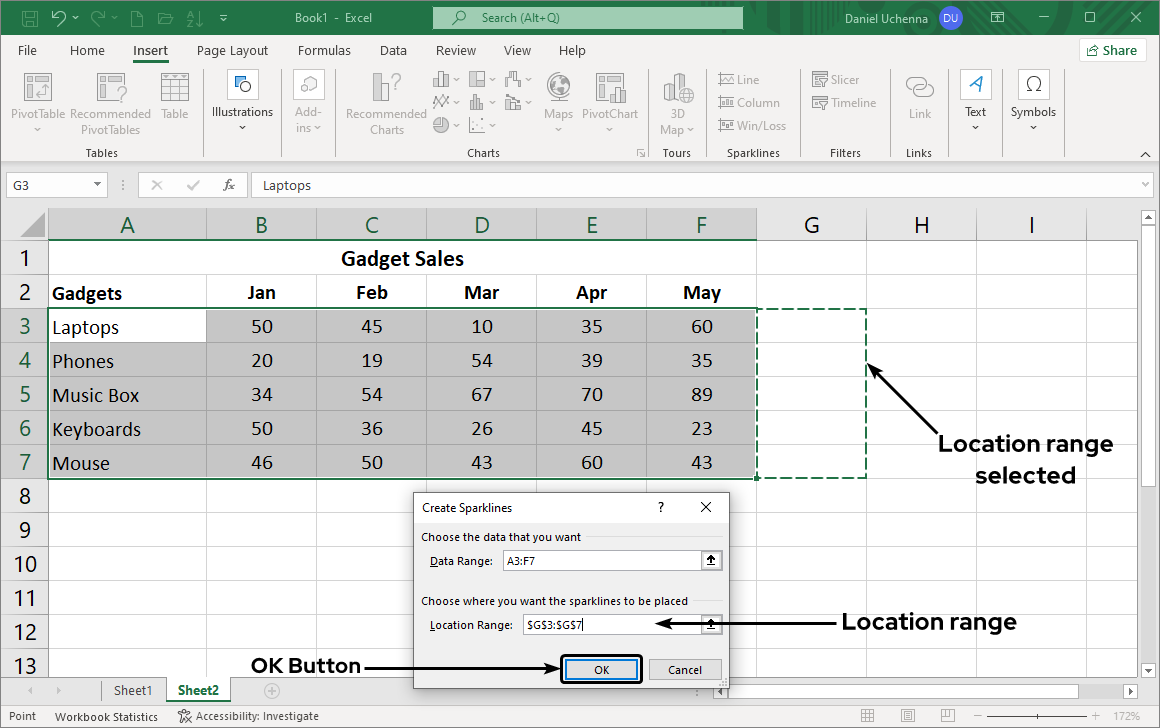Switch to Page Layout view icon
The image size is (1160, 728).
pos(906,716)
